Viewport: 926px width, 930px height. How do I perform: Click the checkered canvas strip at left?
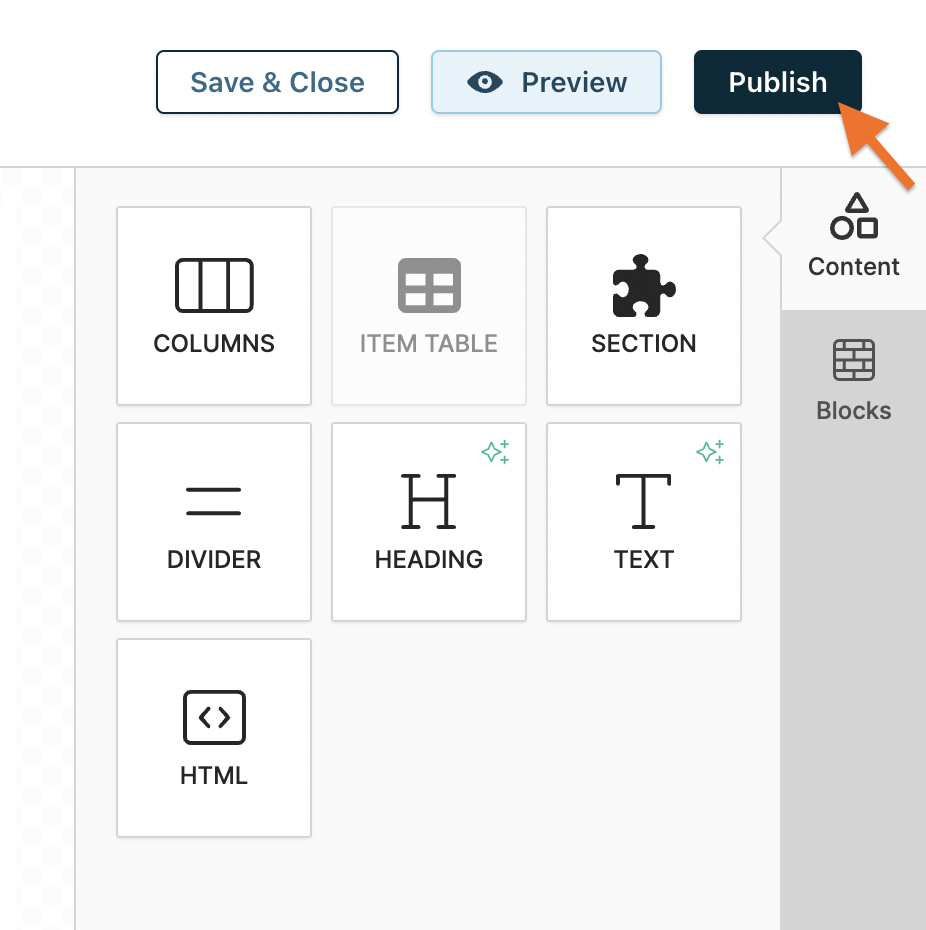(x=37, y=550)
